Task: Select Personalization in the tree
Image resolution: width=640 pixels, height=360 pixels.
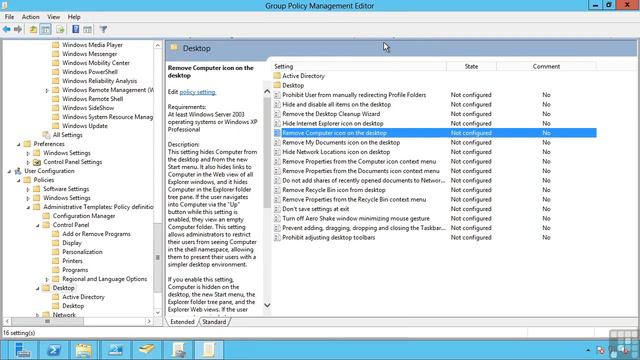Action: (x=82, y=252)
